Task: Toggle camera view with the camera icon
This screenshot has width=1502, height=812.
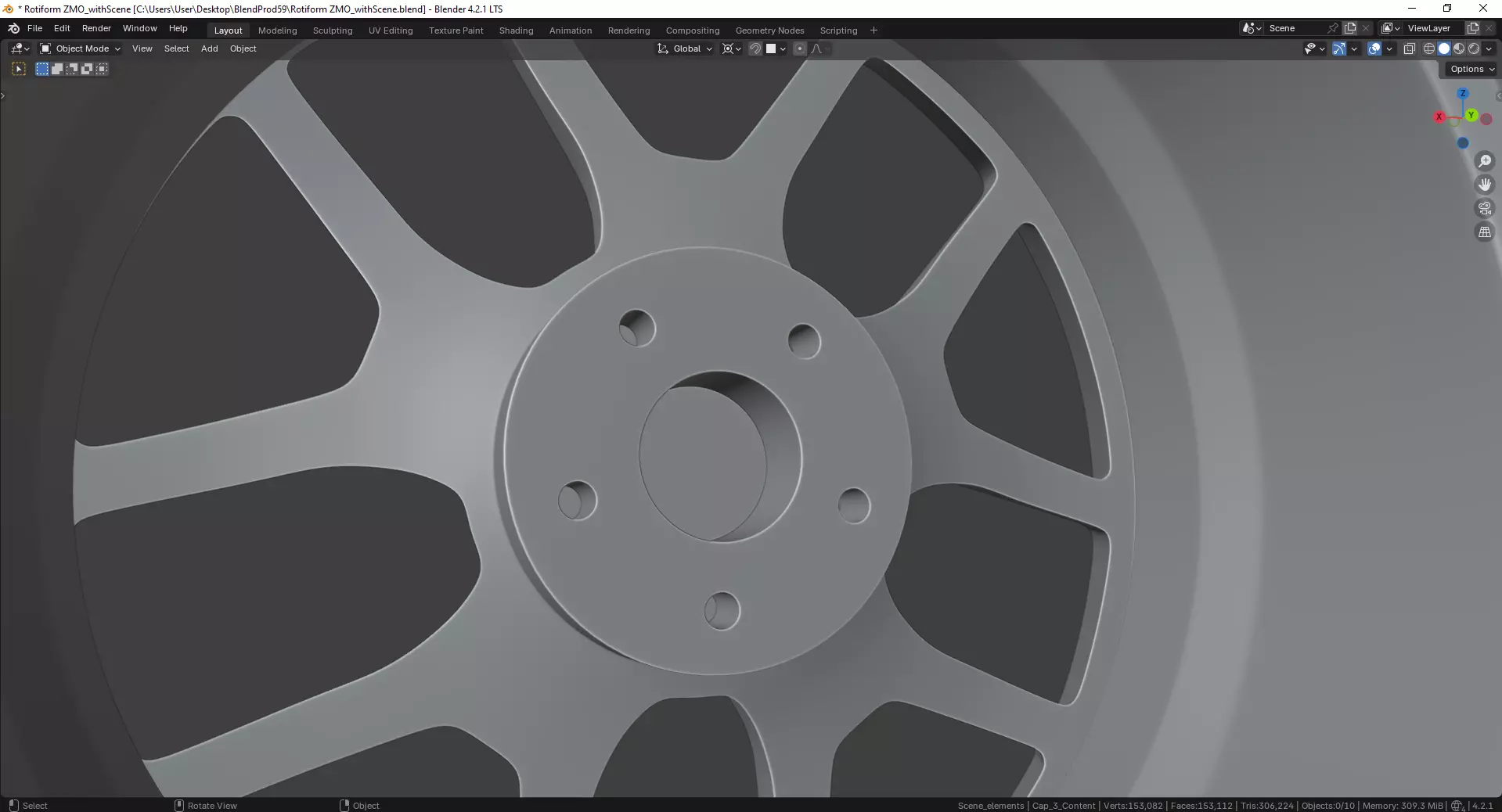Action: coord(1484,208)
